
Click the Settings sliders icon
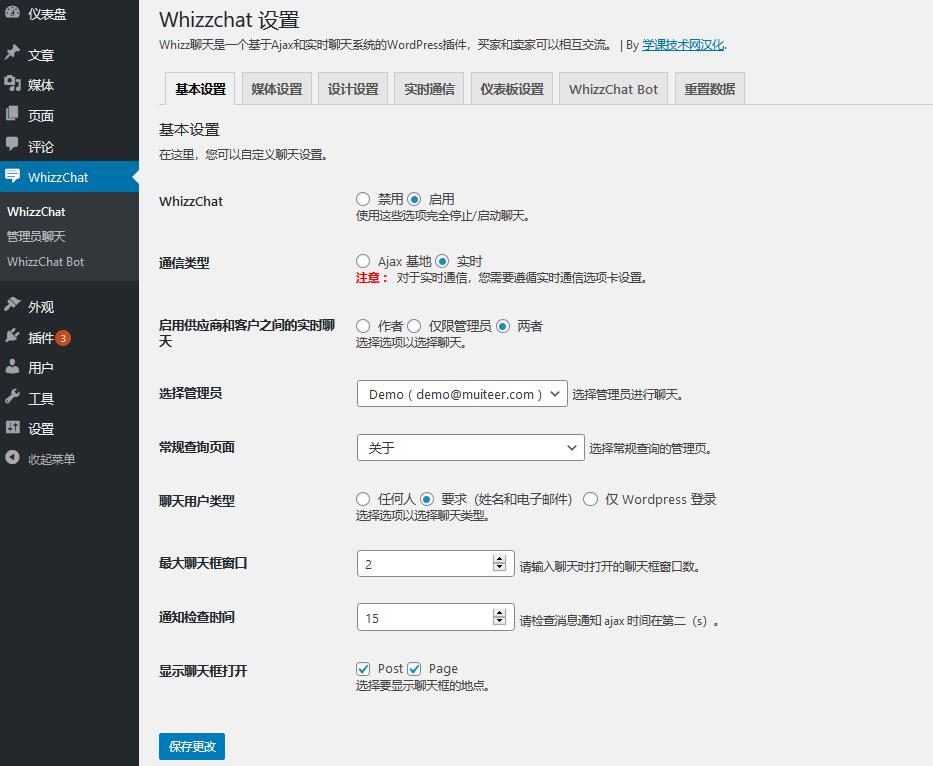(x=12, y=427)
